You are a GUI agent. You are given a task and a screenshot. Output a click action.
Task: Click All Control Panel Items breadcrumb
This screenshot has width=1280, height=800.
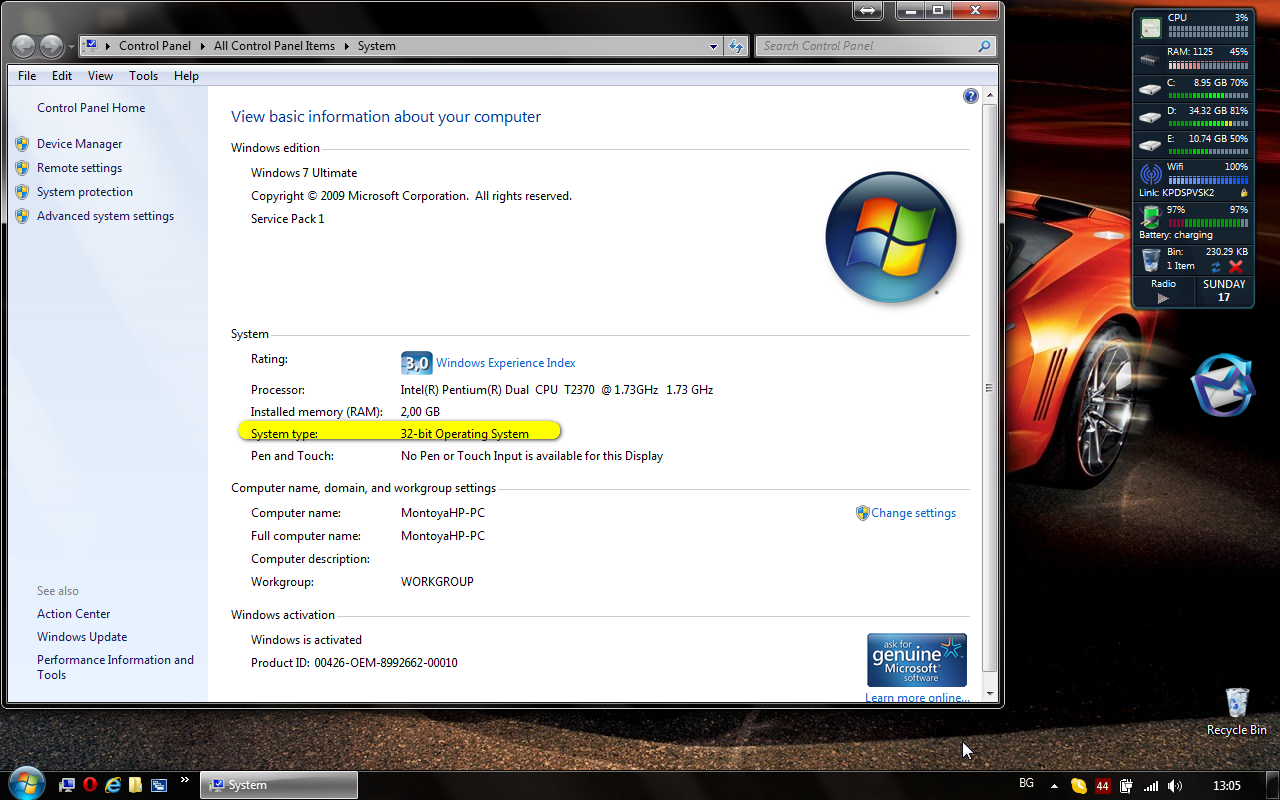[x=275, y=46]
